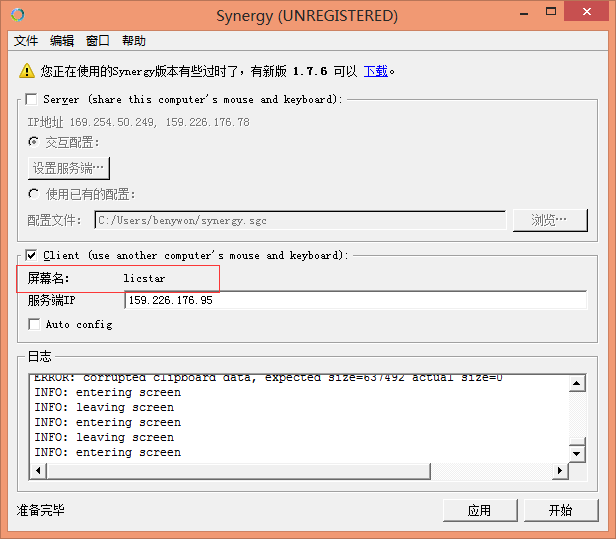Click the 浏览 button
Viewport: 616px width, 539px height.
pyautogui.click(x=550, y=220)
